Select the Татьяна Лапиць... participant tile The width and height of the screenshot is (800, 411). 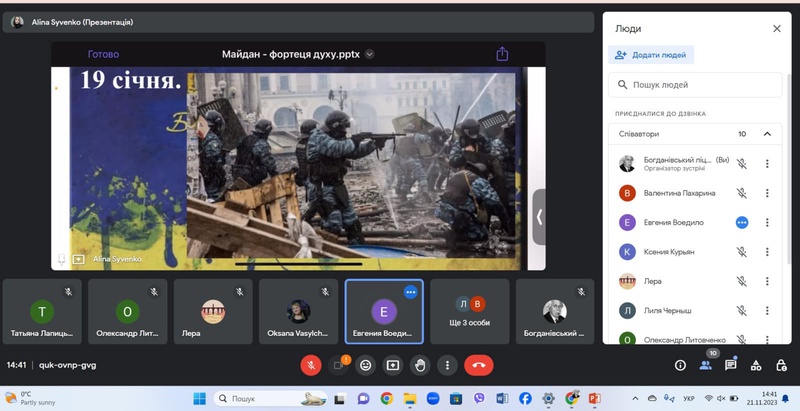[42, 312]
